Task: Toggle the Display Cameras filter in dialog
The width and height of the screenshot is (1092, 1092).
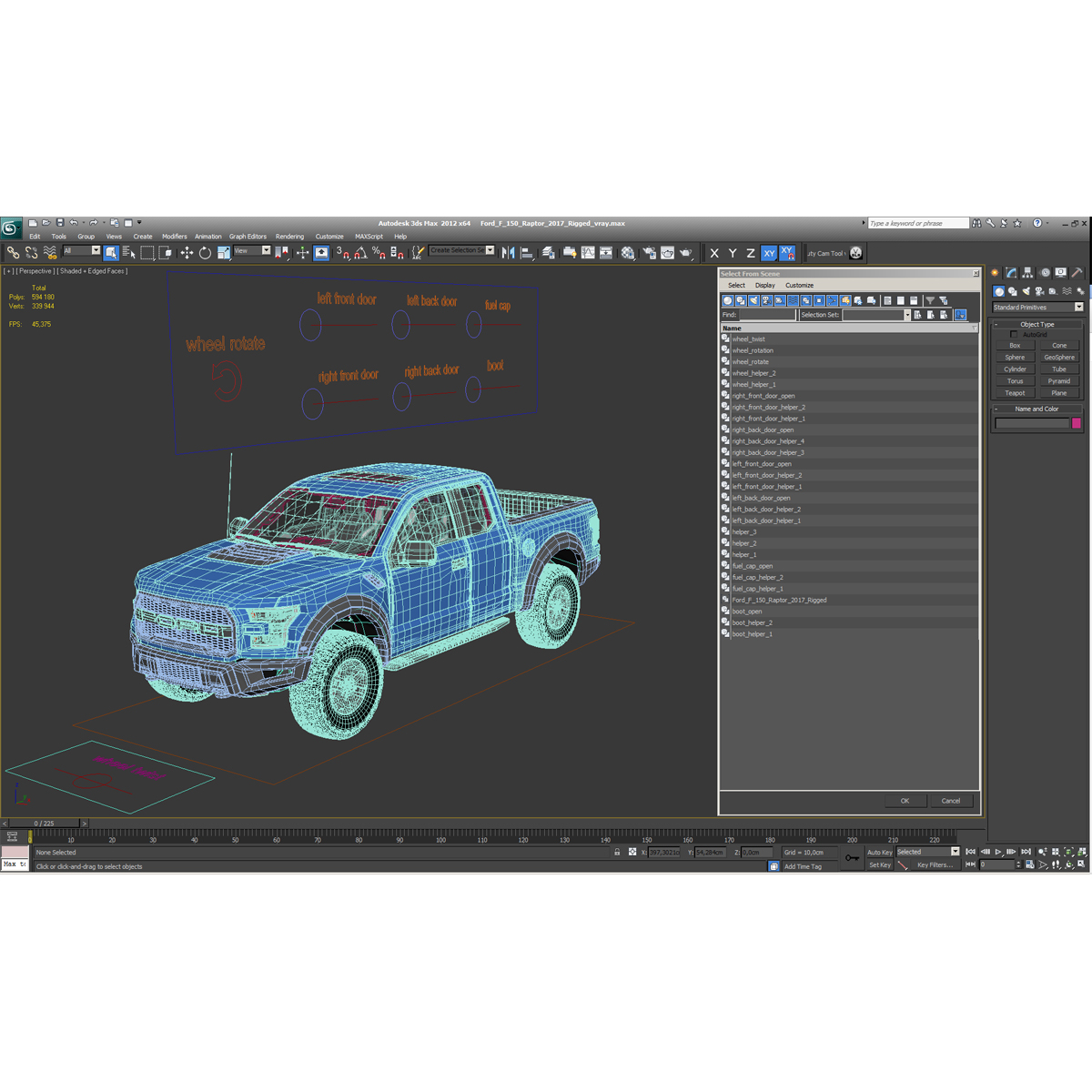Action: click(766, 300)
